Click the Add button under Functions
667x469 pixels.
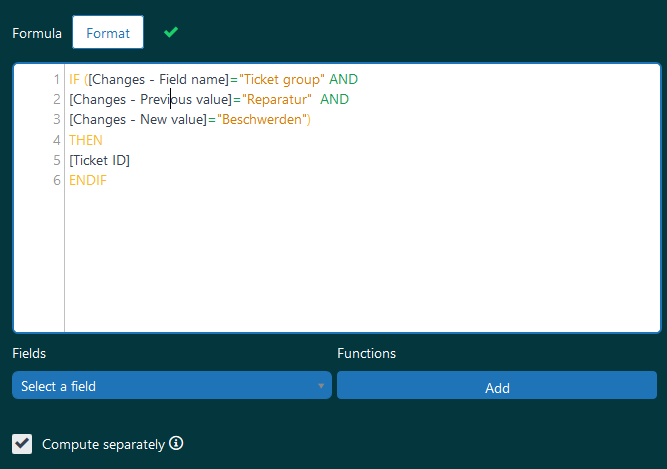coord(497,387)
